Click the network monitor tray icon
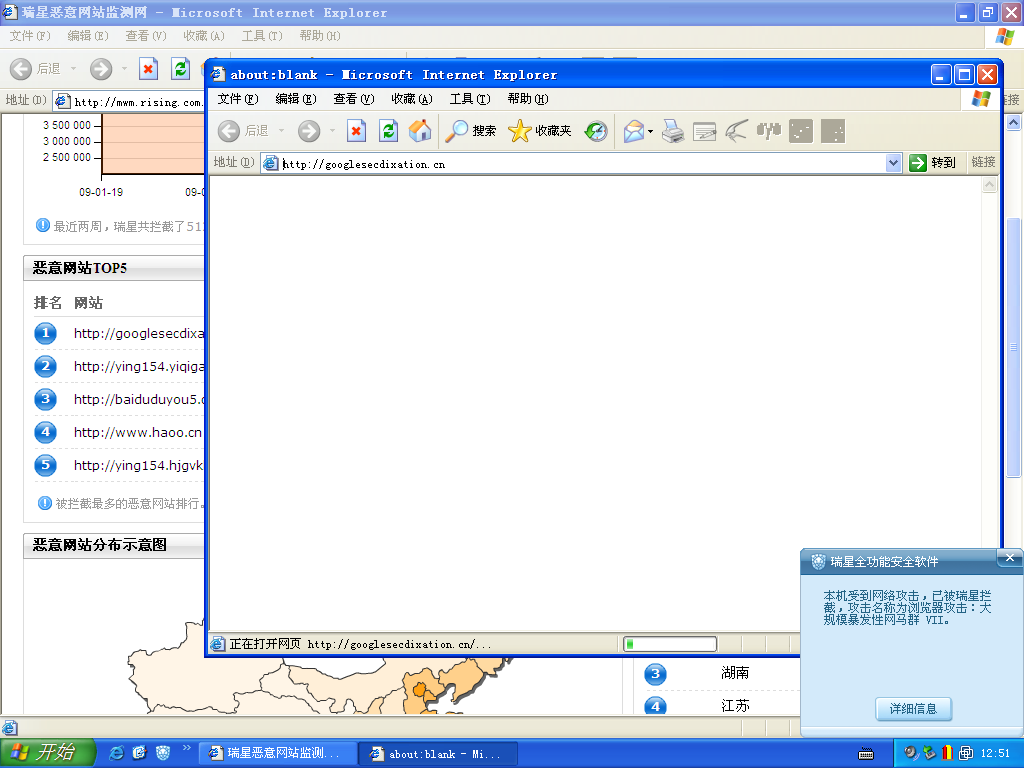 966,753
